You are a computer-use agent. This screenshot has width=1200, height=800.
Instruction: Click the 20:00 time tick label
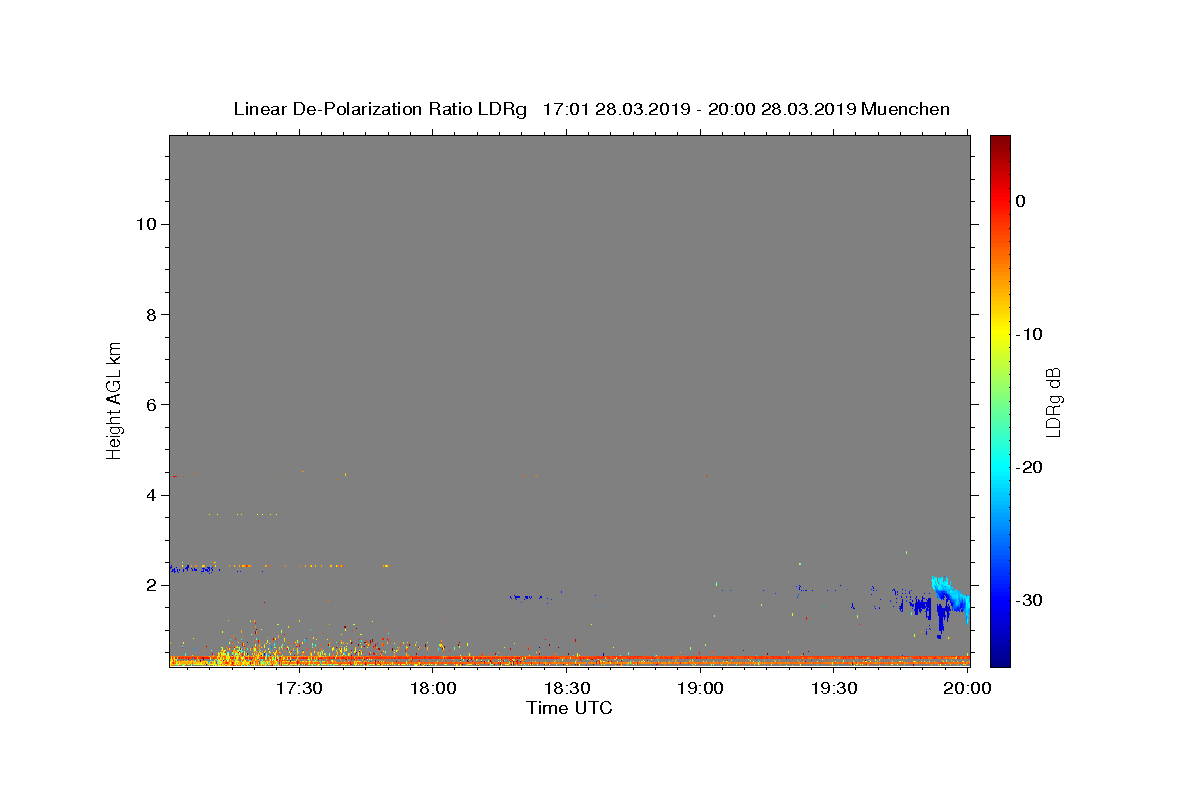[968, 689]
